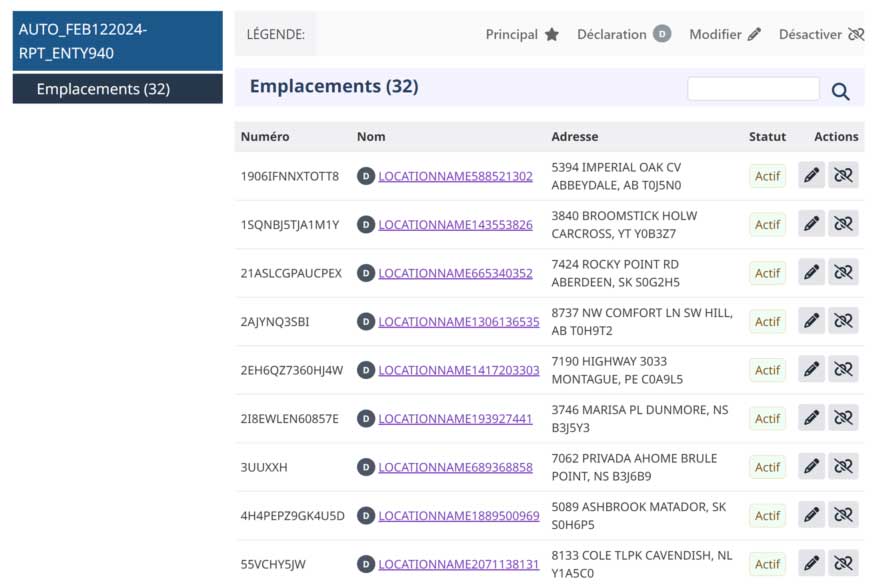
Task: Deactivate location 2AJYNQ3SBI
Action: coord(843,320)
